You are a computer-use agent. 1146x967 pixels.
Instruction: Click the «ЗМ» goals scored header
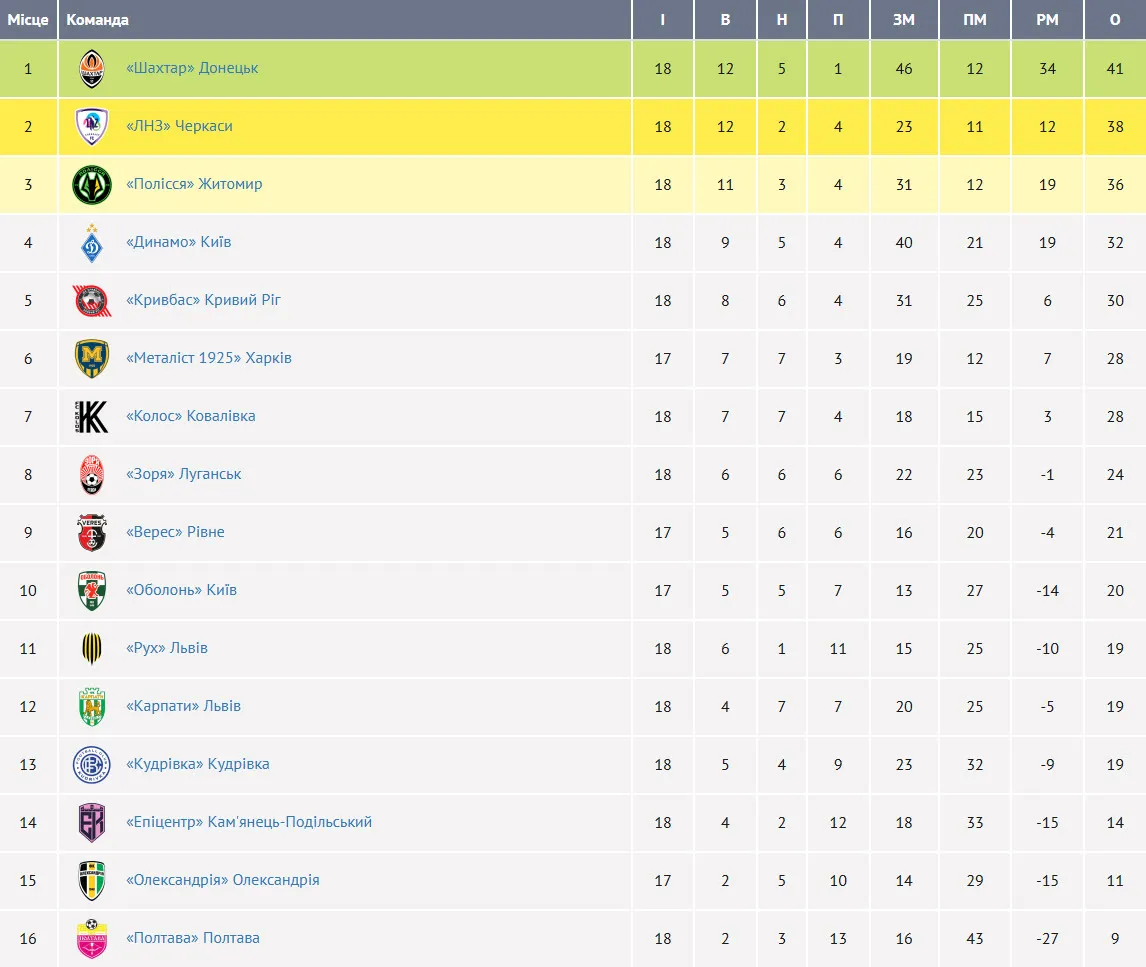(904, 20)
